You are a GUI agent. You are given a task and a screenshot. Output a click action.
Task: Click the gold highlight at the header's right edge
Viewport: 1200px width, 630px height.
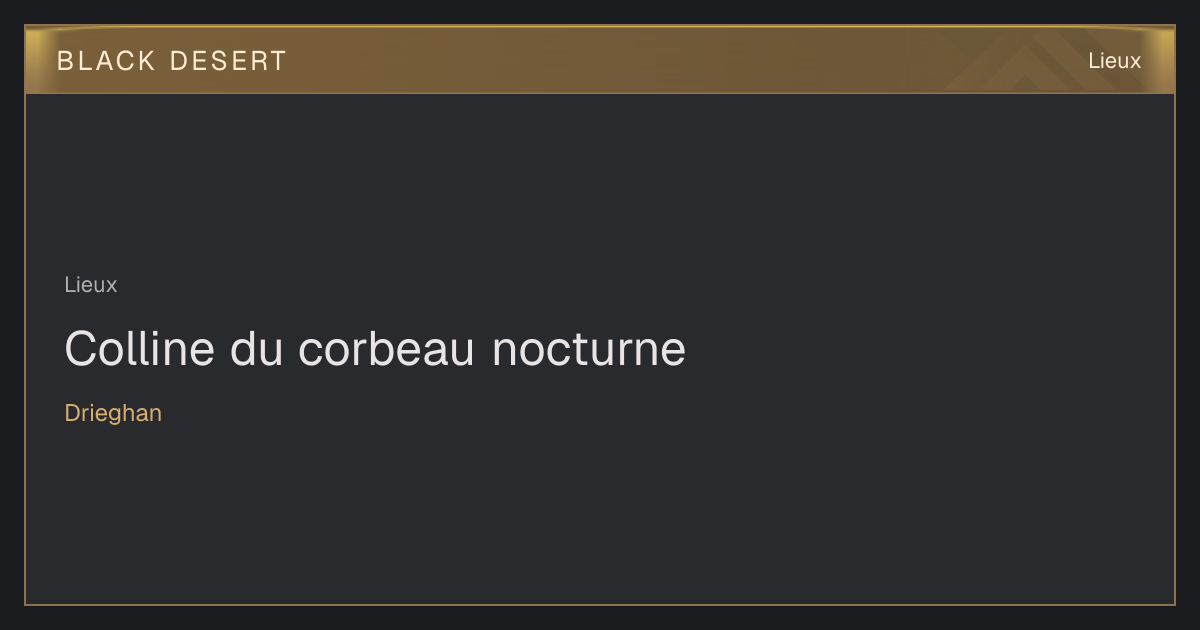(1165, 60)
